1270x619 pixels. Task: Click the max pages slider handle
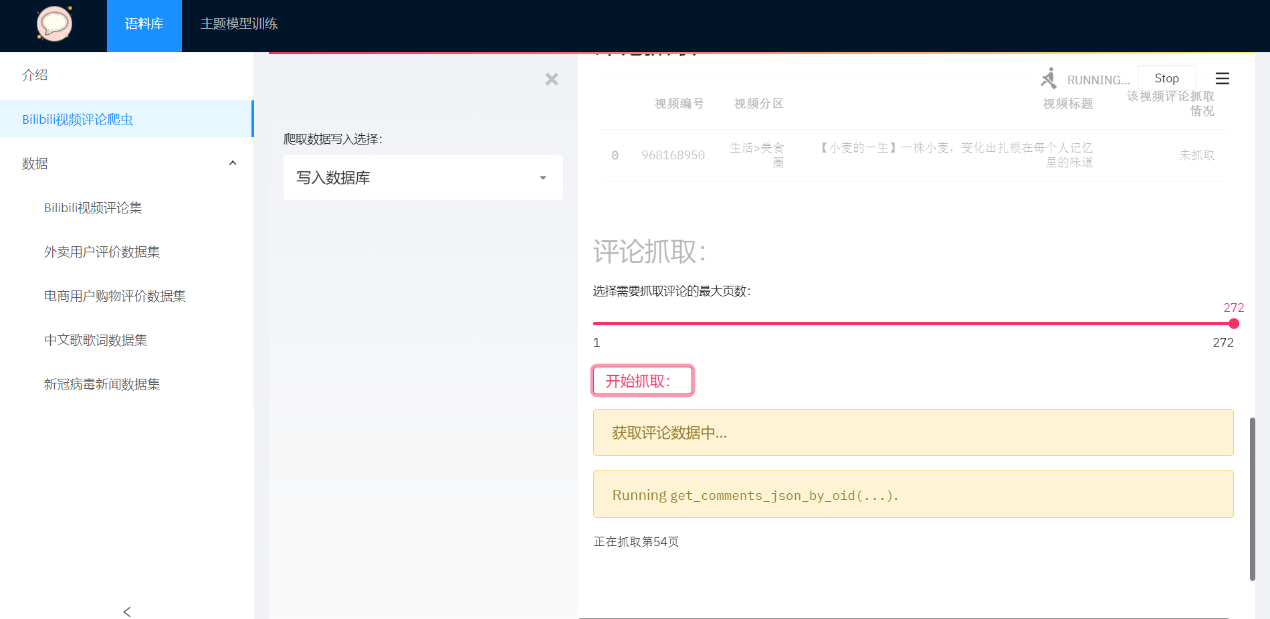coord(1233,323)
